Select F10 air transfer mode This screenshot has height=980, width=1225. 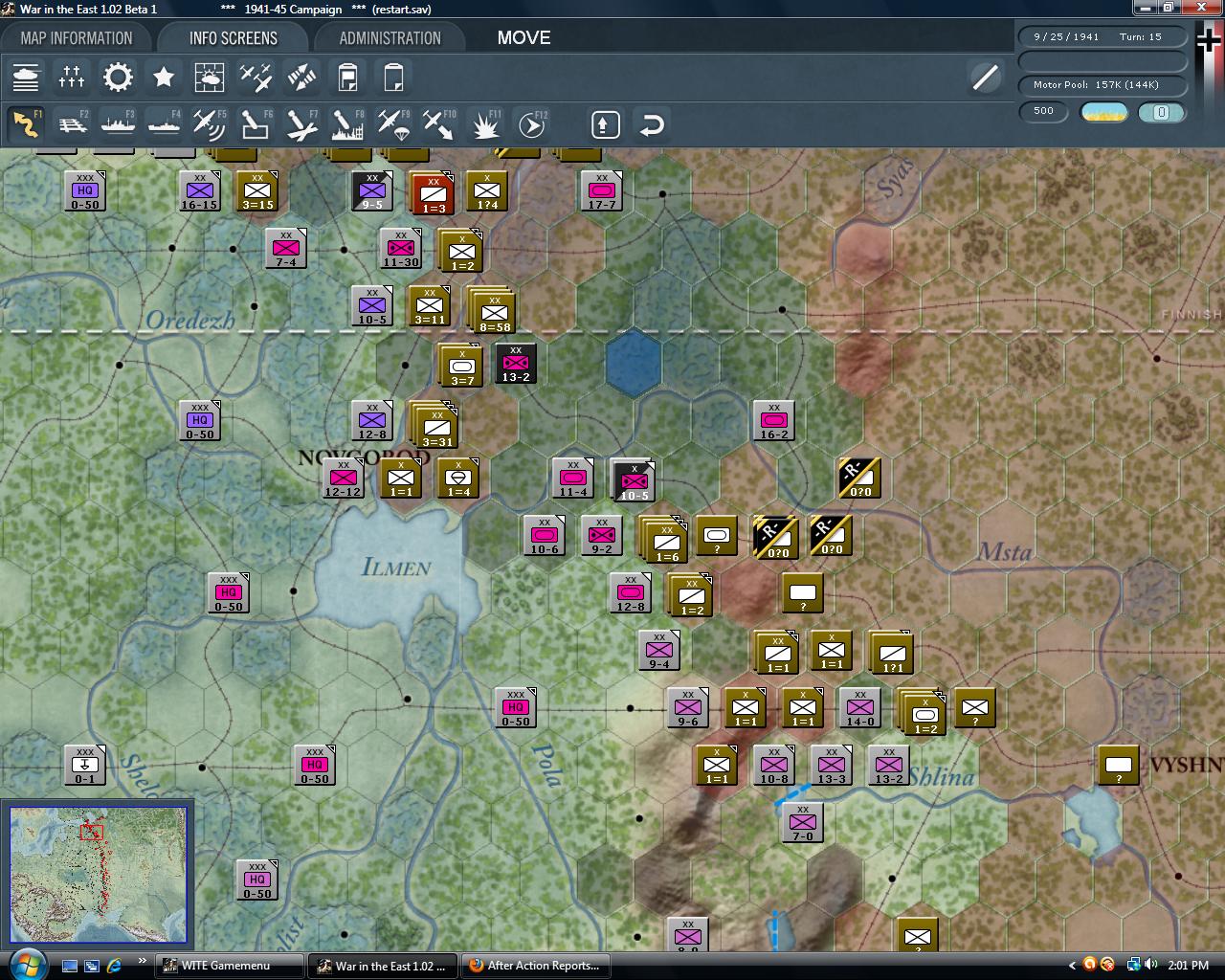[439, 123]
